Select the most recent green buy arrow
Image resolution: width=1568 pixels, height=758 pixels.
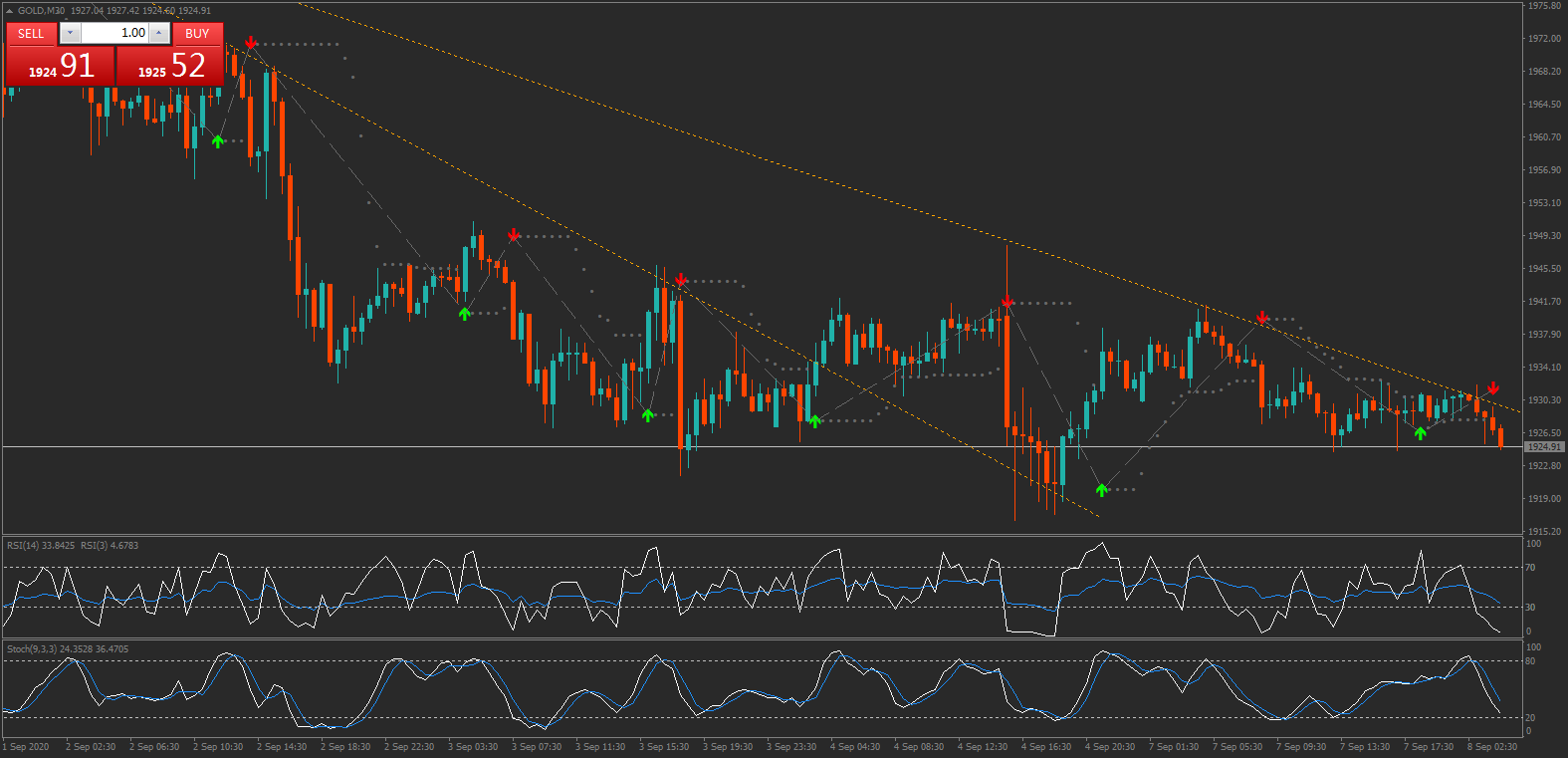[1420, 432]
